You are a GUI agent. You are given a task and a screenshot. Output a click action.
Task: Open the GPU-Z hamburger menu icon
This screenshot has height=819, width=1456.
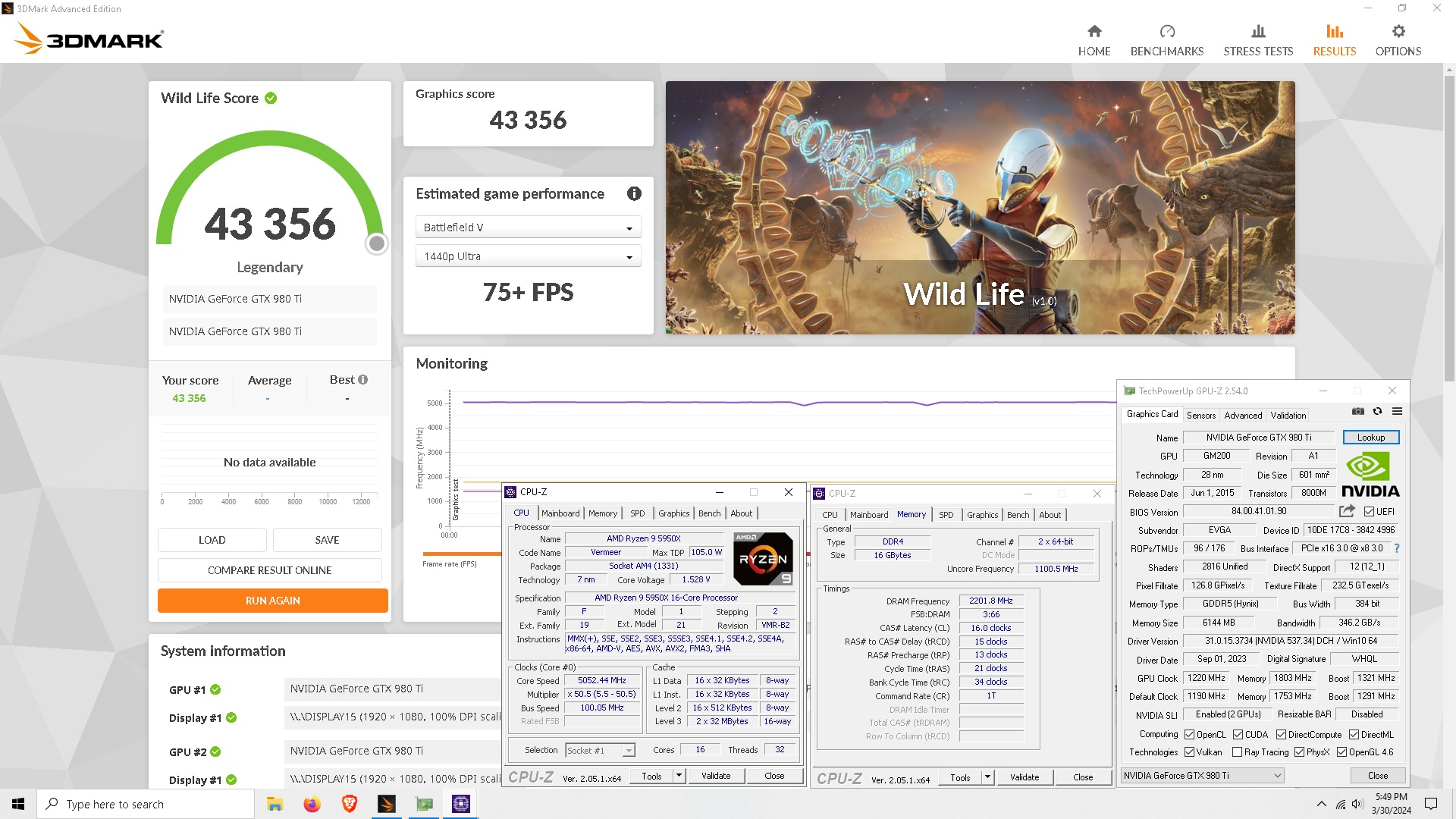pos(1397,411)
